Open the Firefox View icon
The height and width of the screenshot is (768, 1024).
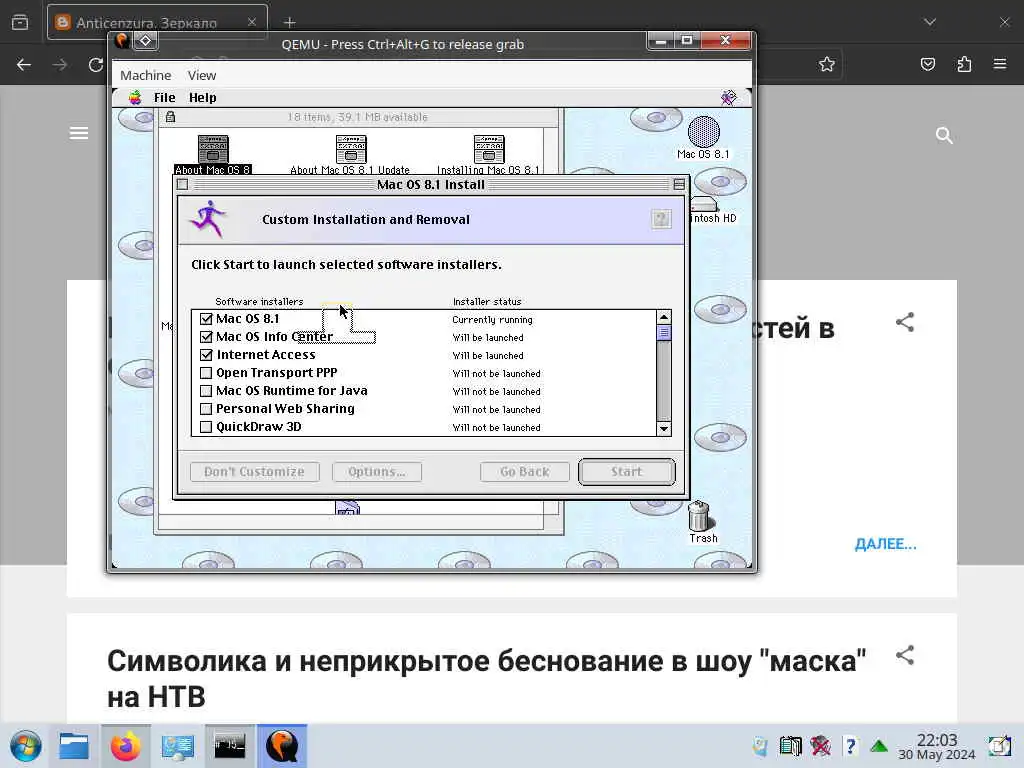point(20,22)
